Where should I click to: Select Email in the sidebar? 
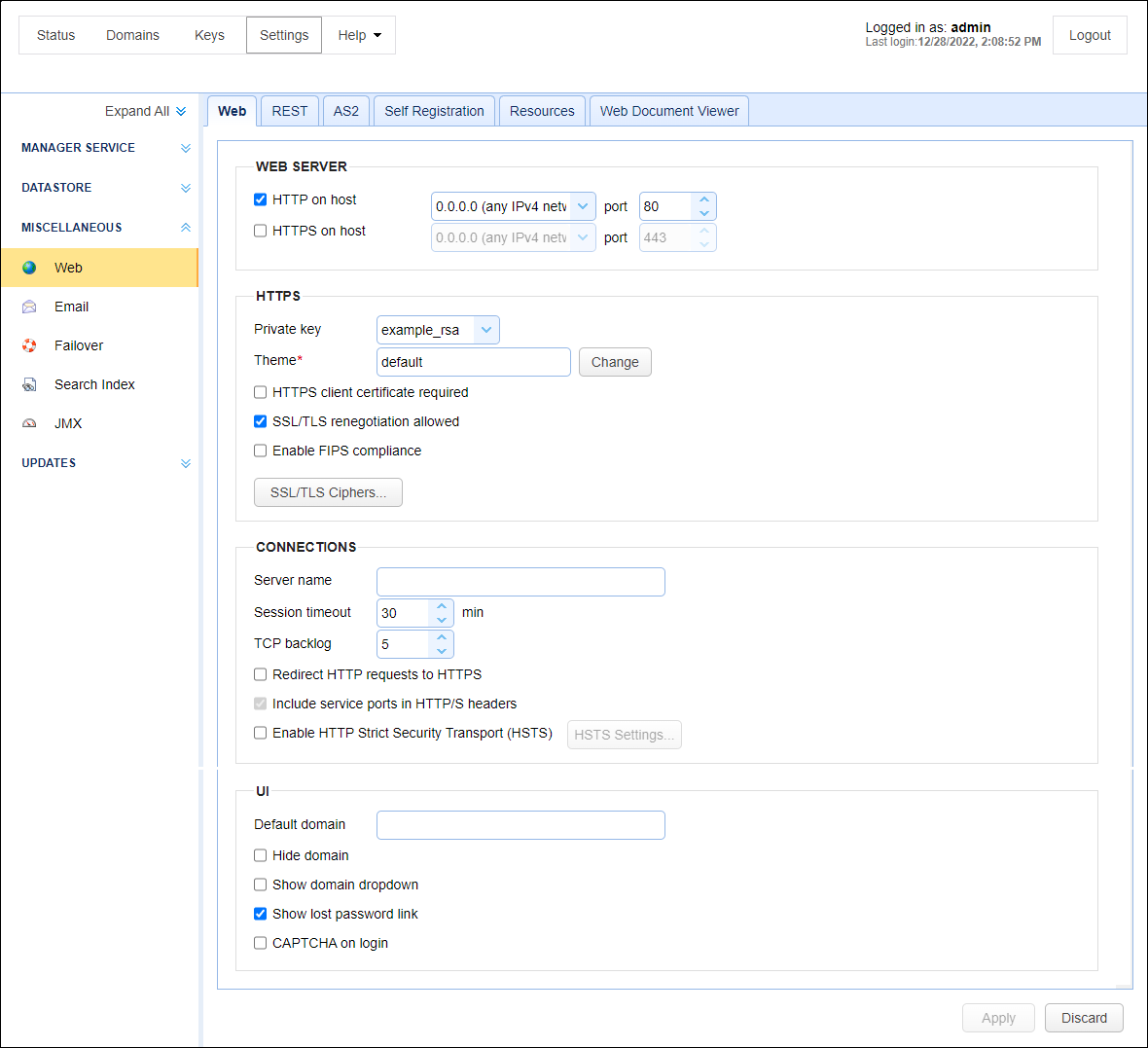[99, 307]
